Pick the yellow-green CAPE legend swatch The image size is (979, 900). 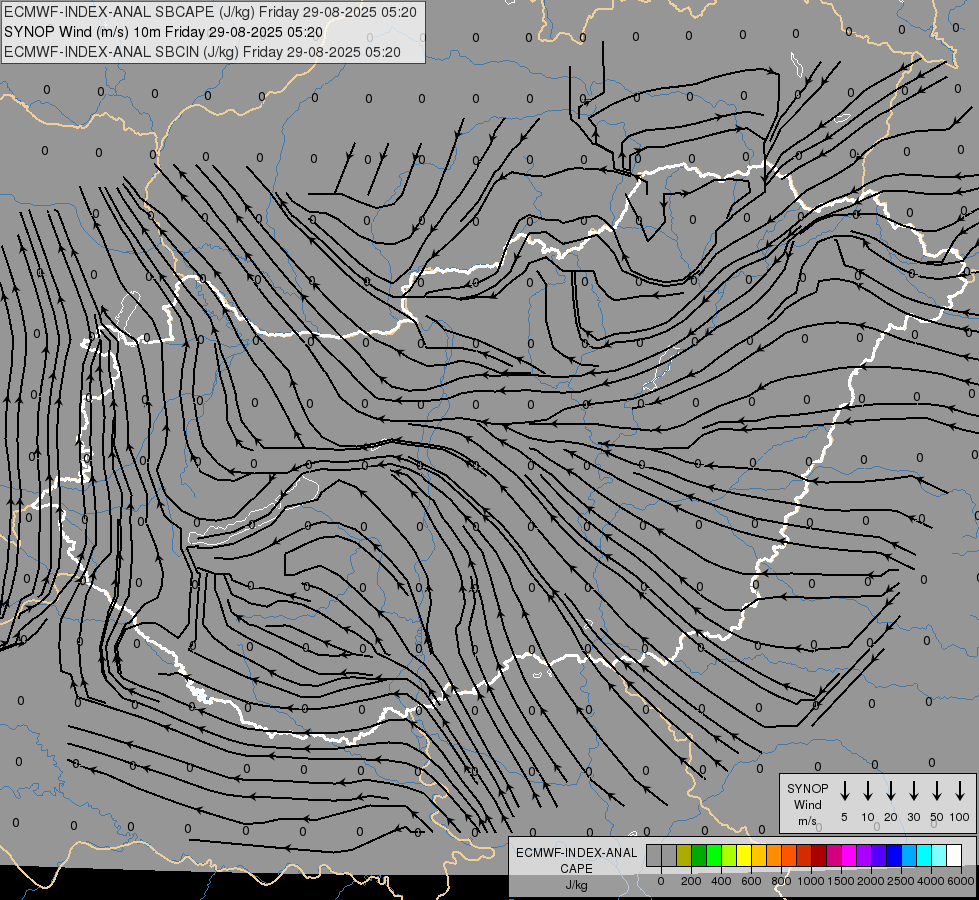(729, 855)
